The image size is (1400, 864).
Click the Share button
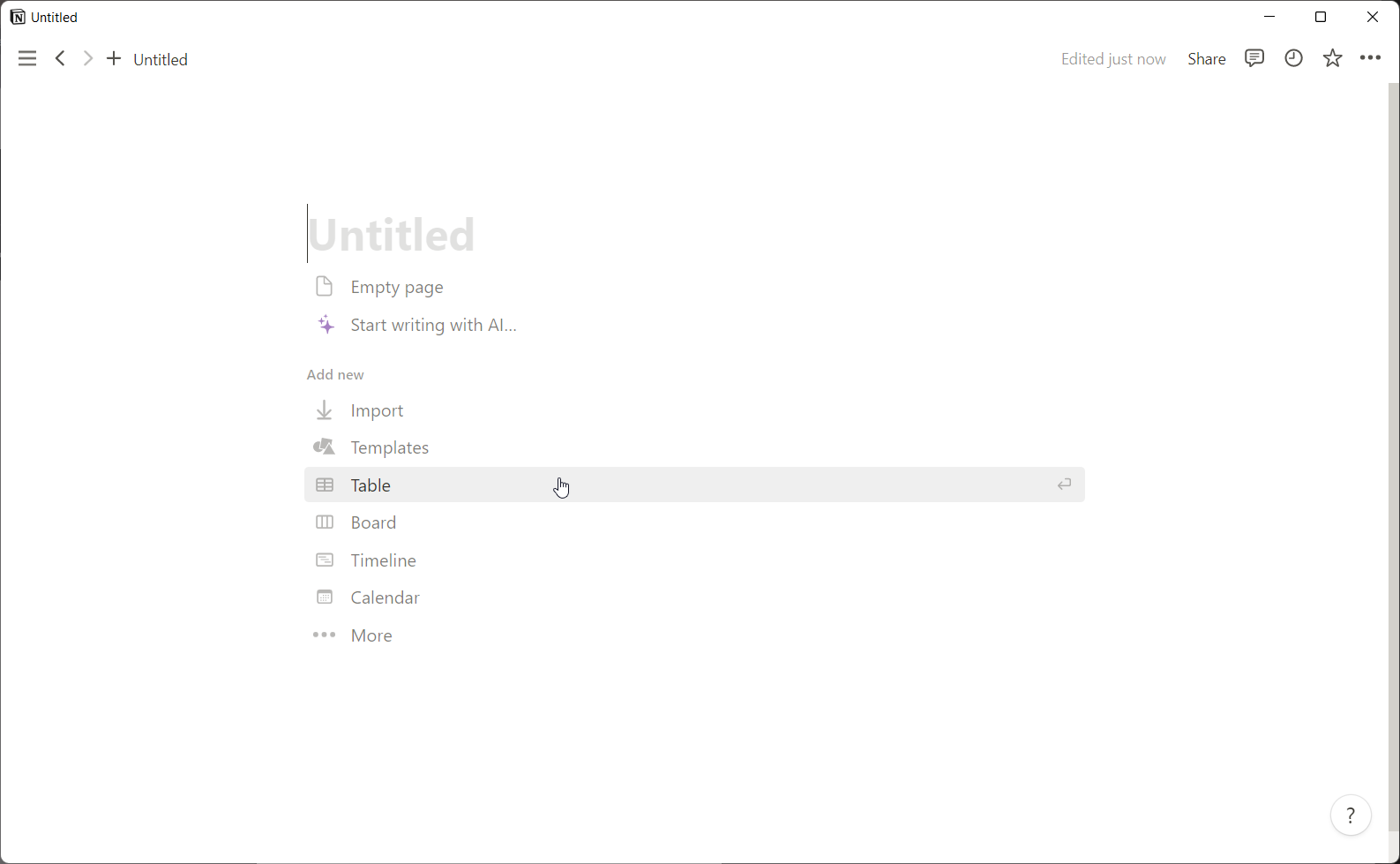(x=1206, y=59)
